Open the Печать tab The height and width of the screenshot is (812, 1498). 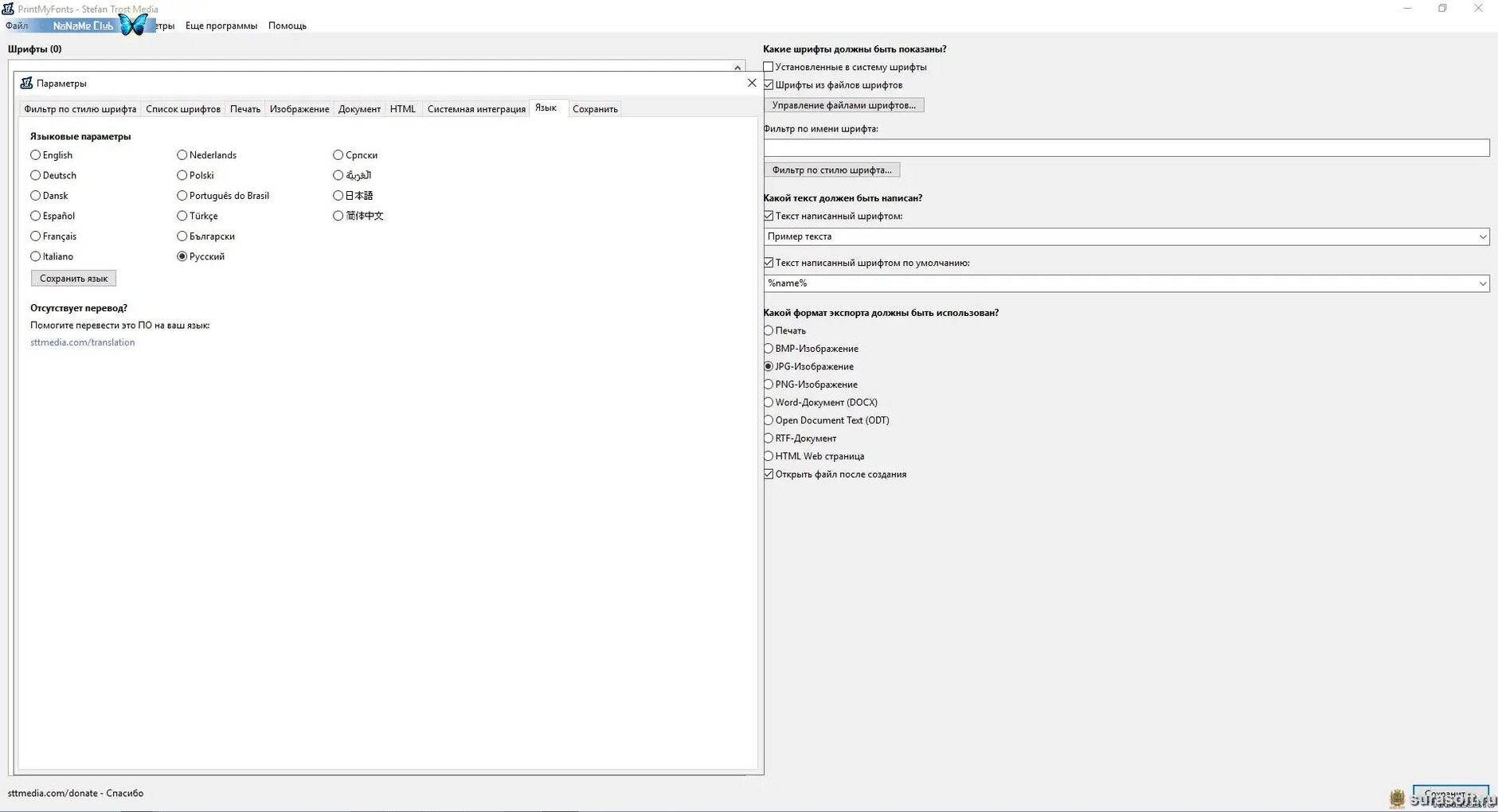click(x=245, y=109)
